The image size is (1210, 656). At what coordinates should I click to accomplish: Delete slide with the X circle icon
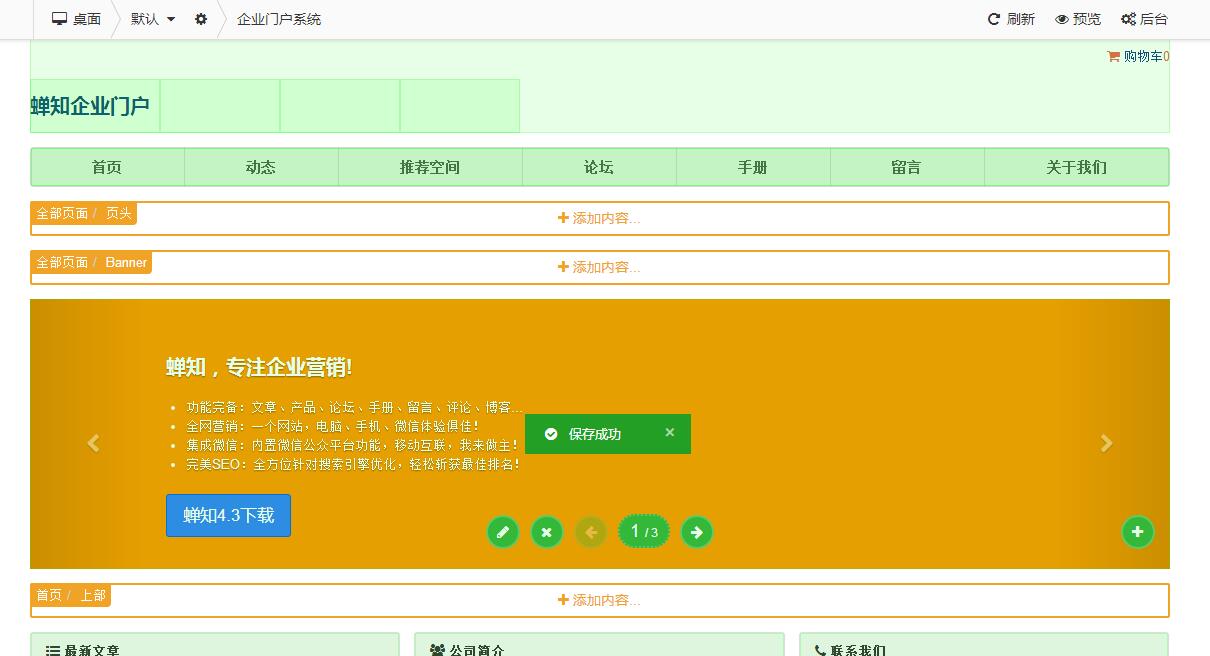[546, 532]
